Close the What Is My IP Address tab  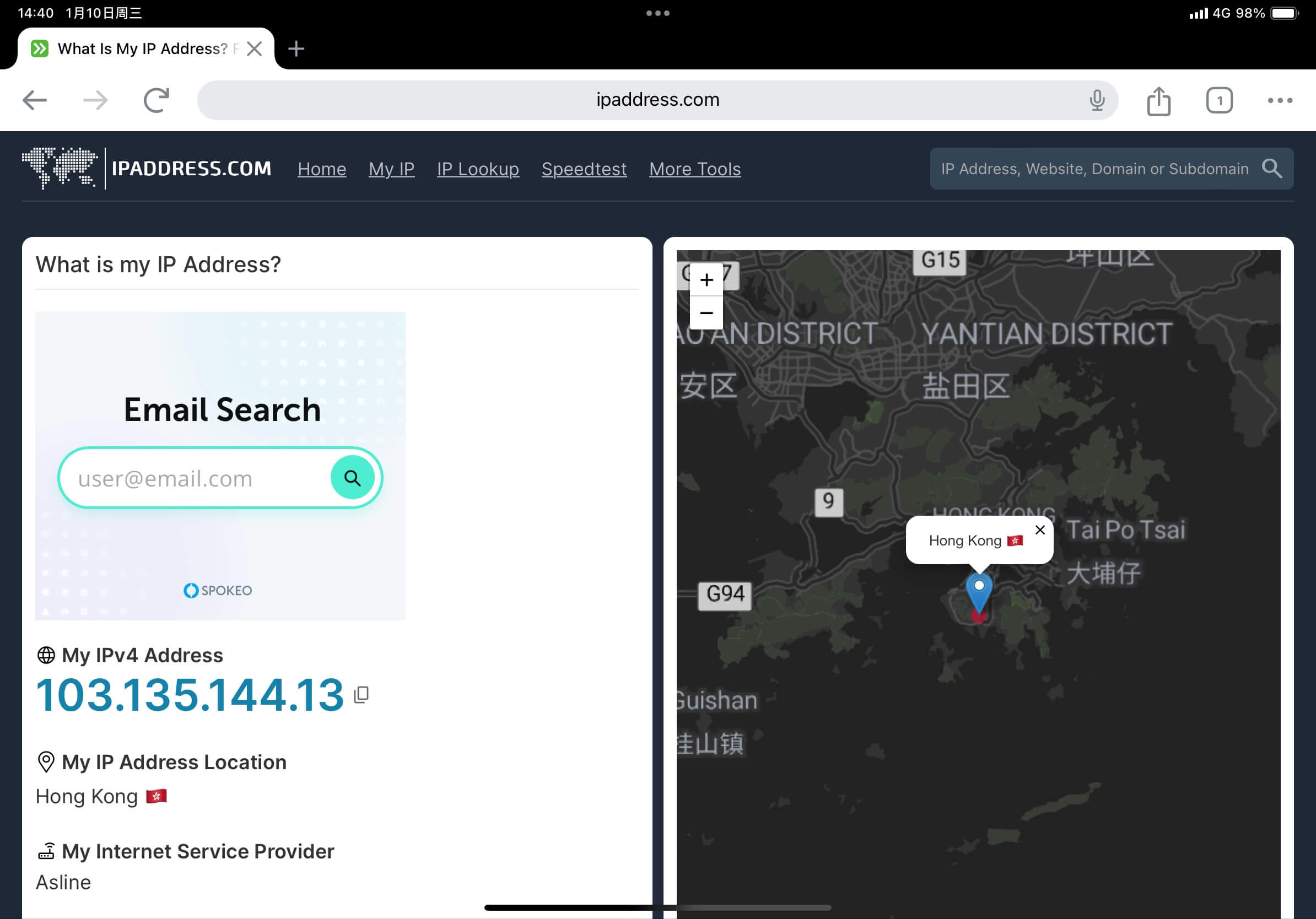click(x=255, y=48)
